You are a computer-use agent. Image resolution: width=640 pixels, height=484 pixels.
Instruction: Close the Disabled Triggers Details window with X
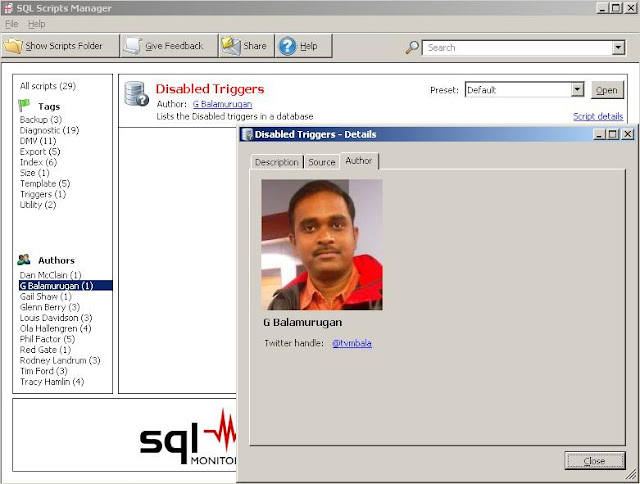627,134
